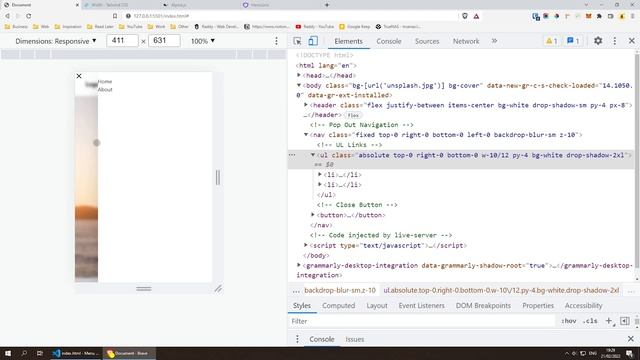Switch to the Console tab
Image resolution: width=640 pixels, height=360 pixels.
389,41
